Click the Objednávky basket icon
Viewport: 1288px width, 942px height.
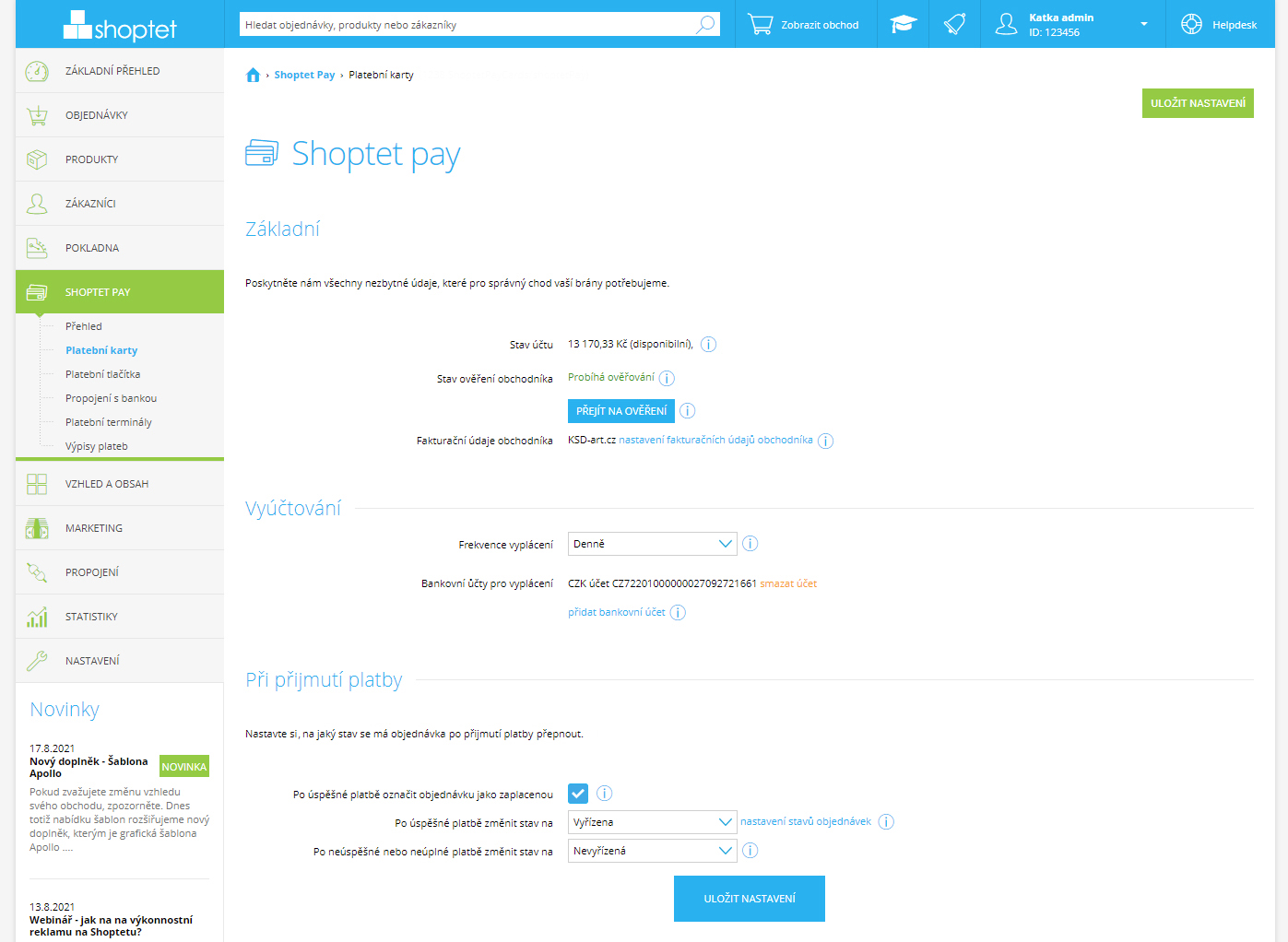37,115
